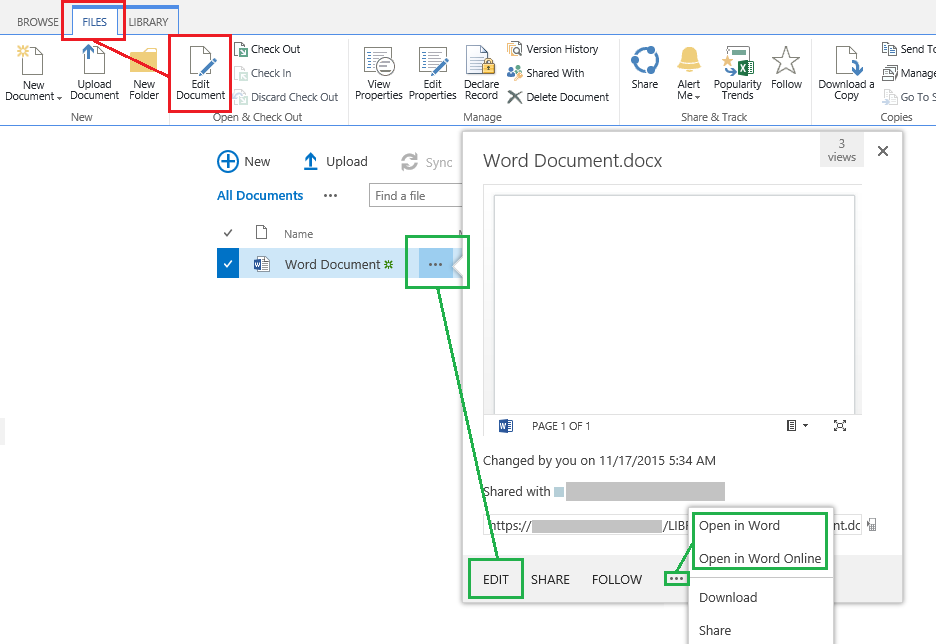Click Follow star in ribbon

pos(786,67)
